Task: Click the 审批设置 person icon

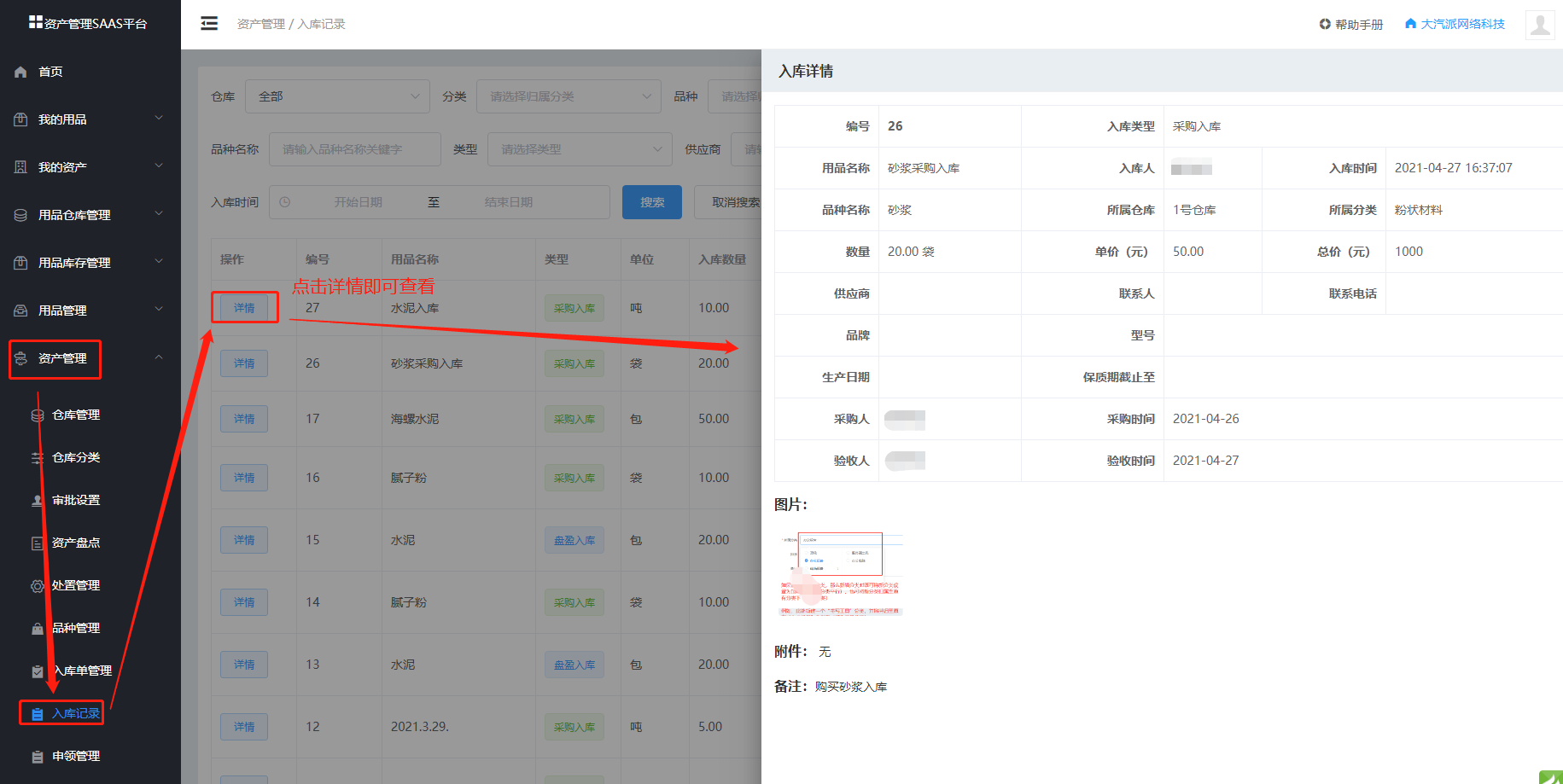Action: click(x=38, y=501)
